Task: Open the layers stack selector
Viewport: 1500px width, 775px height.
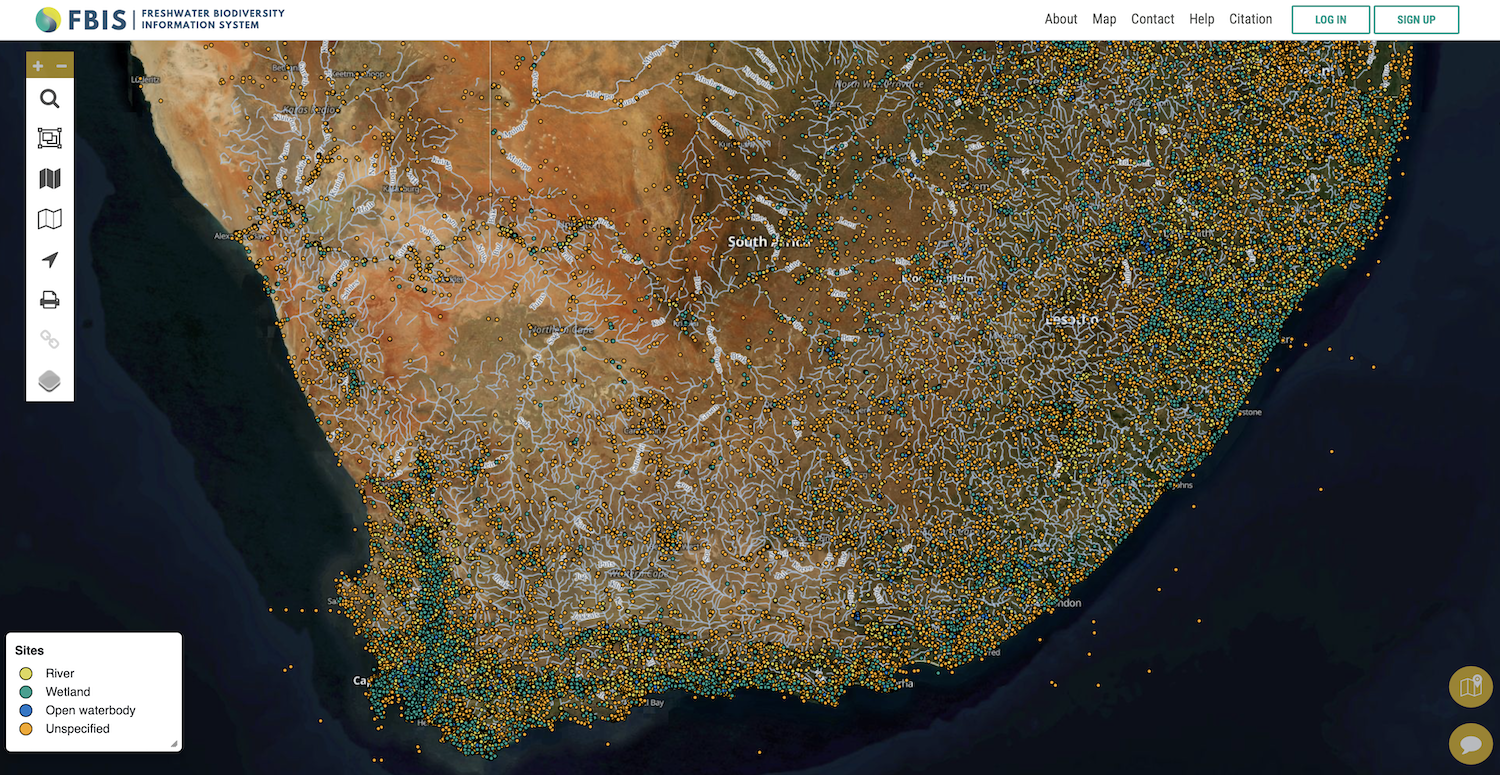Action: [50, 381]
